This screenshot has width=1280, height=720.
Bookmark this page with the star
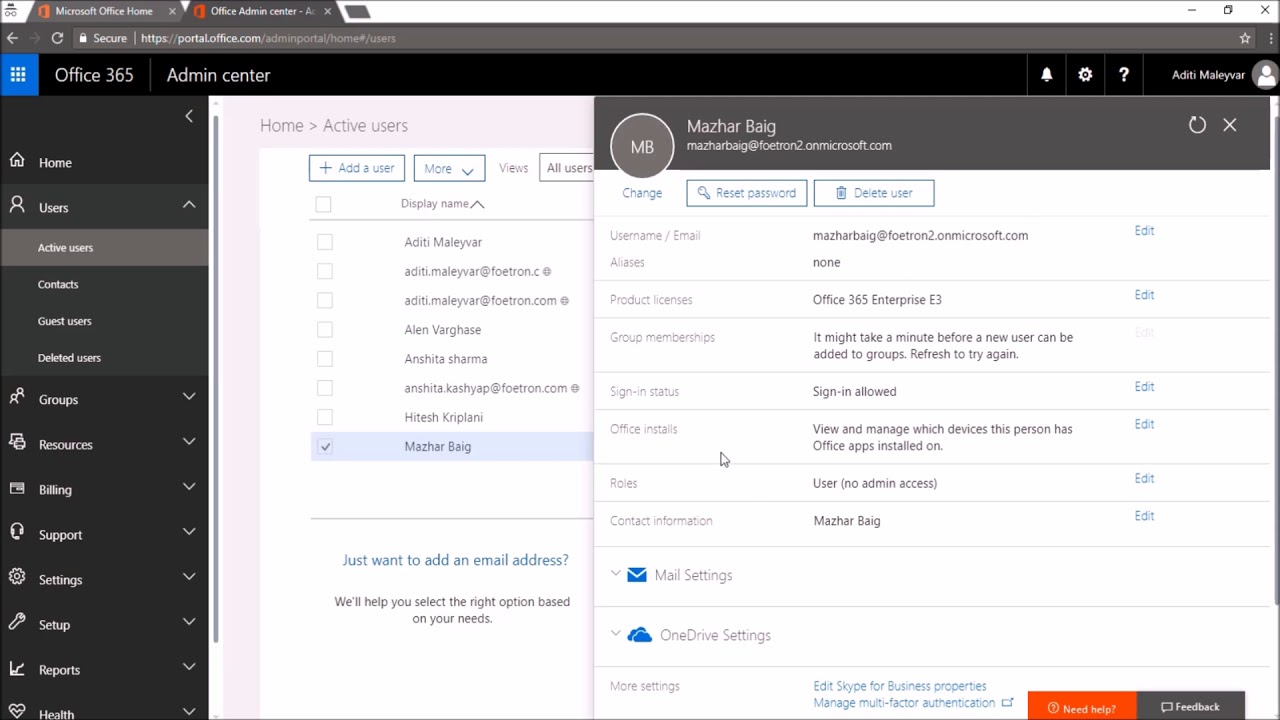[x=1245, y=38]
